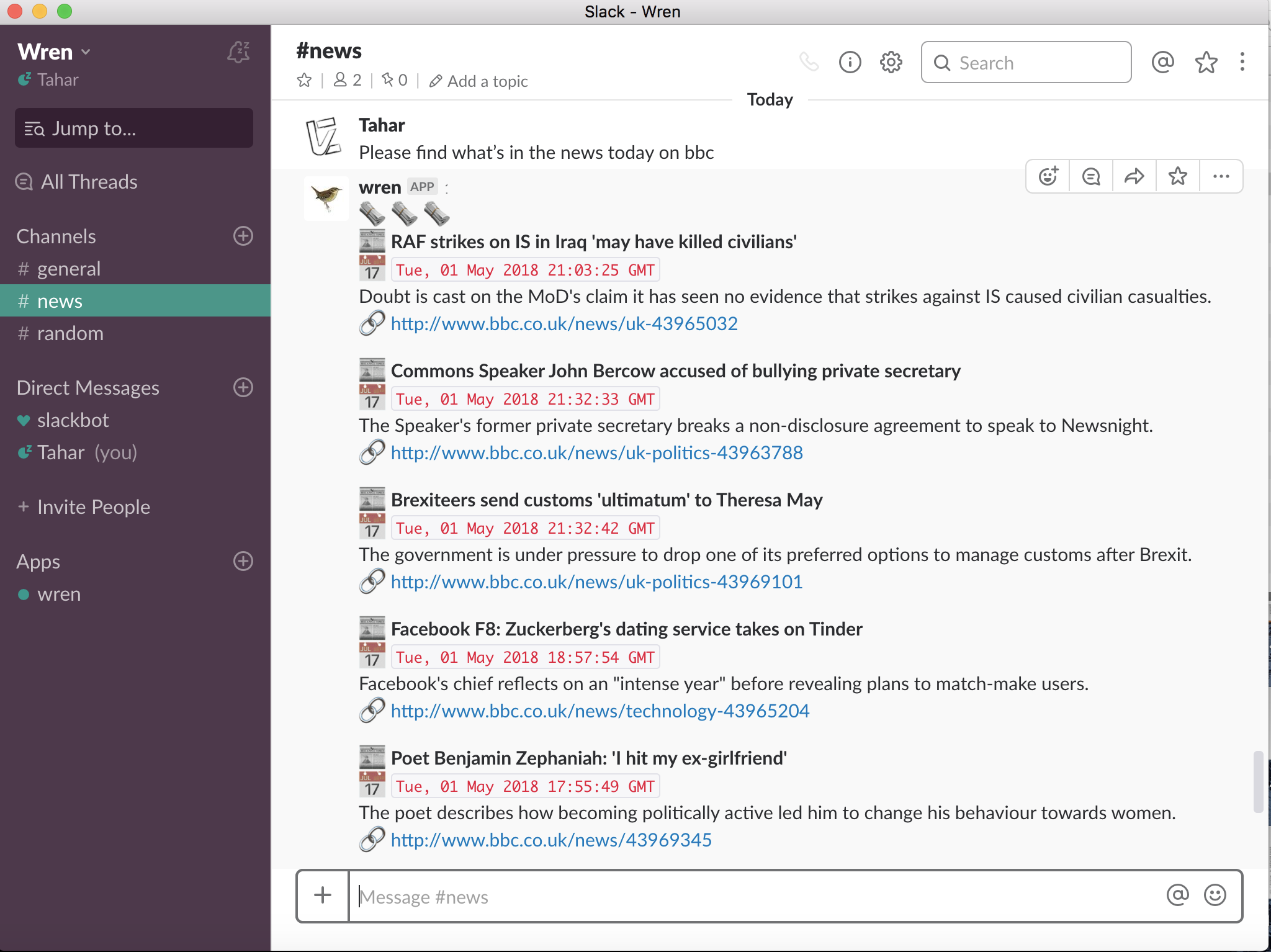Click the channel settings gear icon
This screenshot has width=1271, height=952.
pos(890,62)
